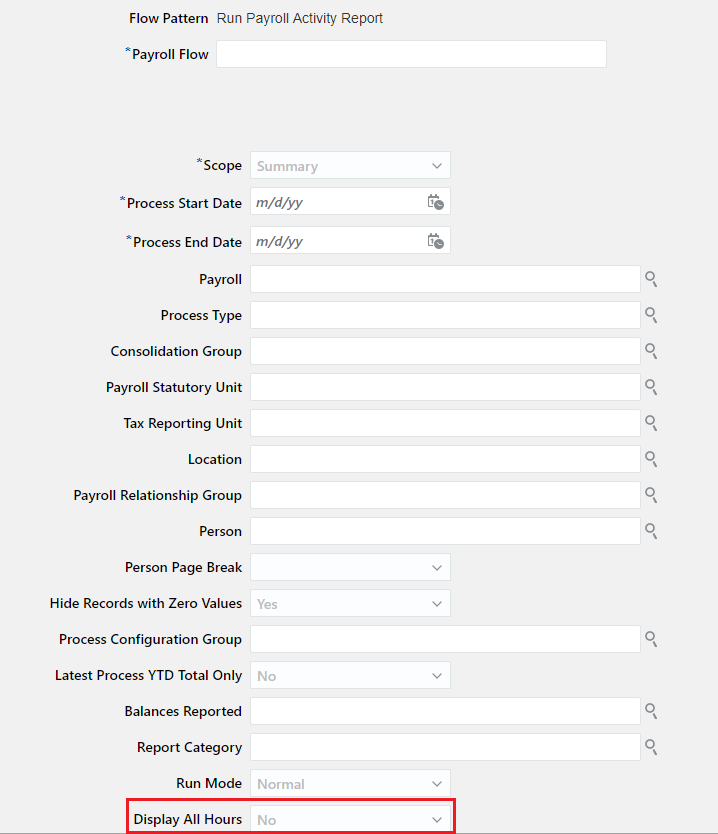
Task: Open the Person search lookup
Action: [x=650, y=531]
